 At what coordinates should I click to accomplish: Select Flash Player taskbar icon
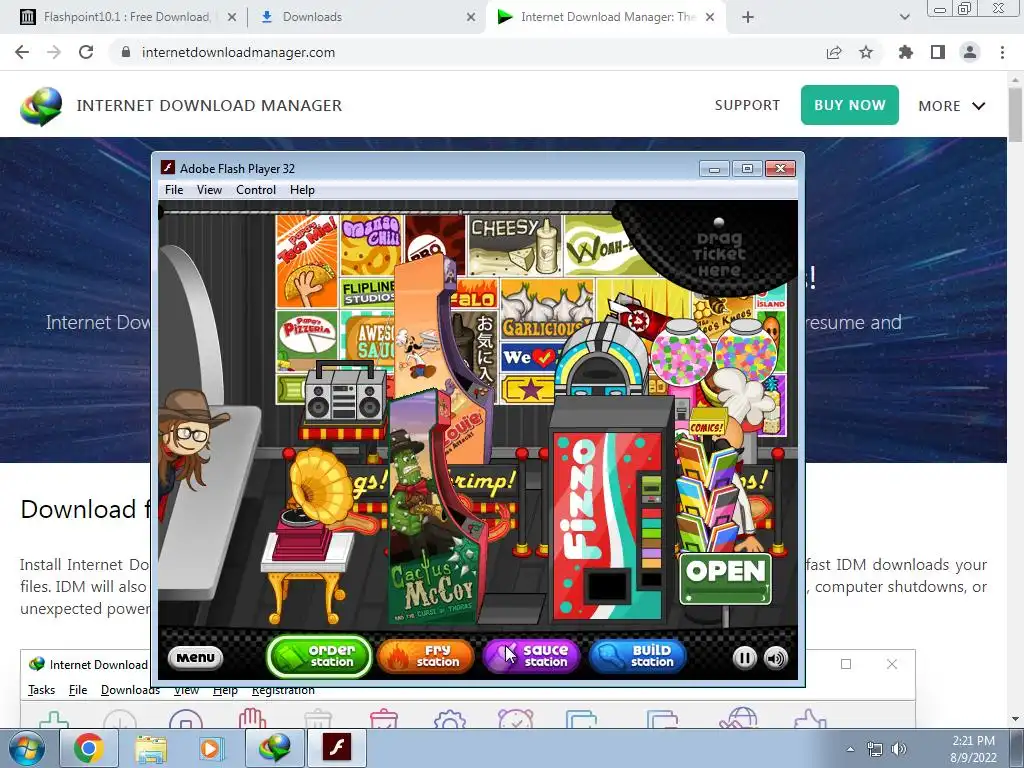(336, 748)
